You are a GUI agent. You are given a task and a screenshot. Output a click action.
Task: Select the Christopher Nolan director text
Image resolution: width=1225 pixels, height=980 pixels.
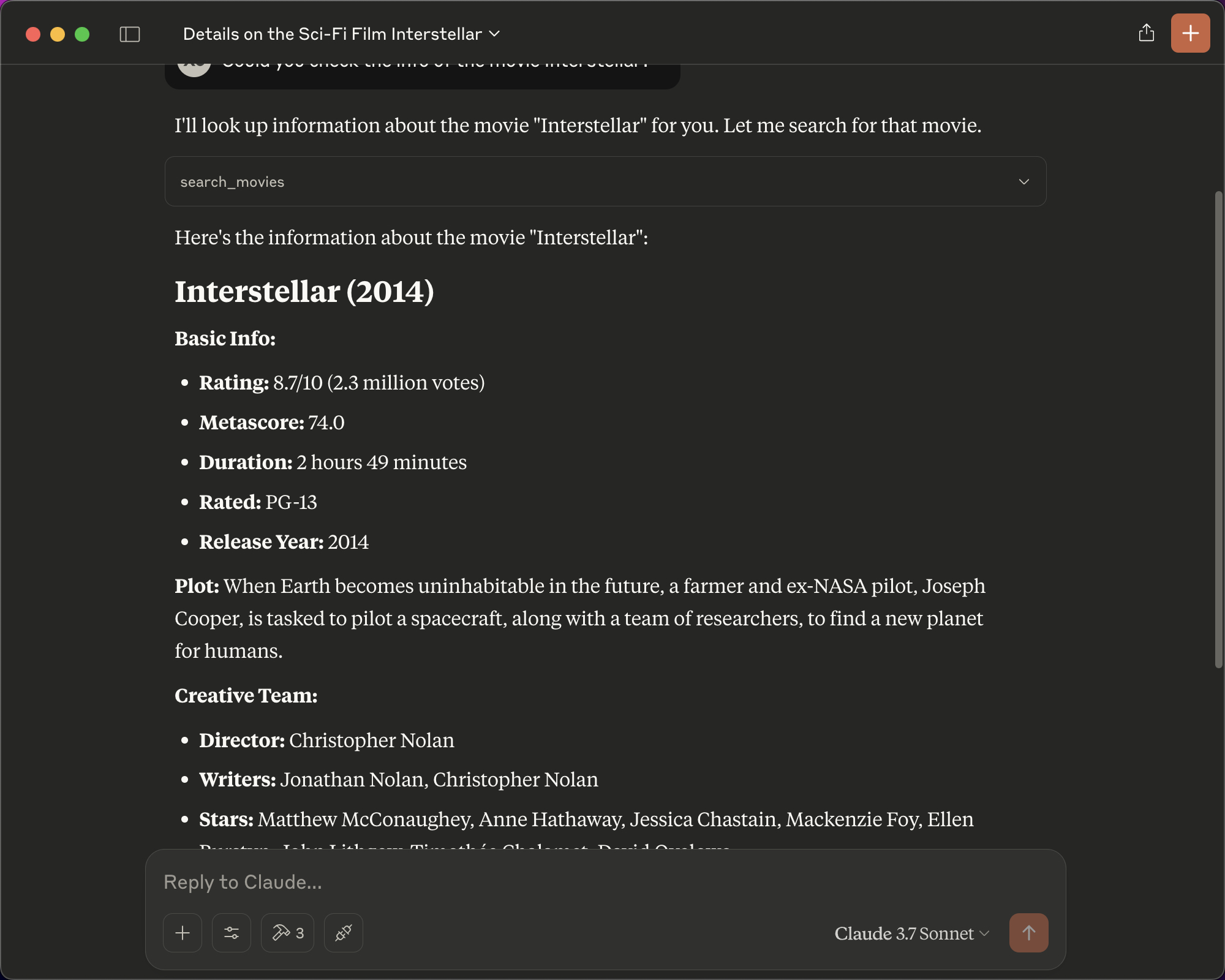(371, 741)
